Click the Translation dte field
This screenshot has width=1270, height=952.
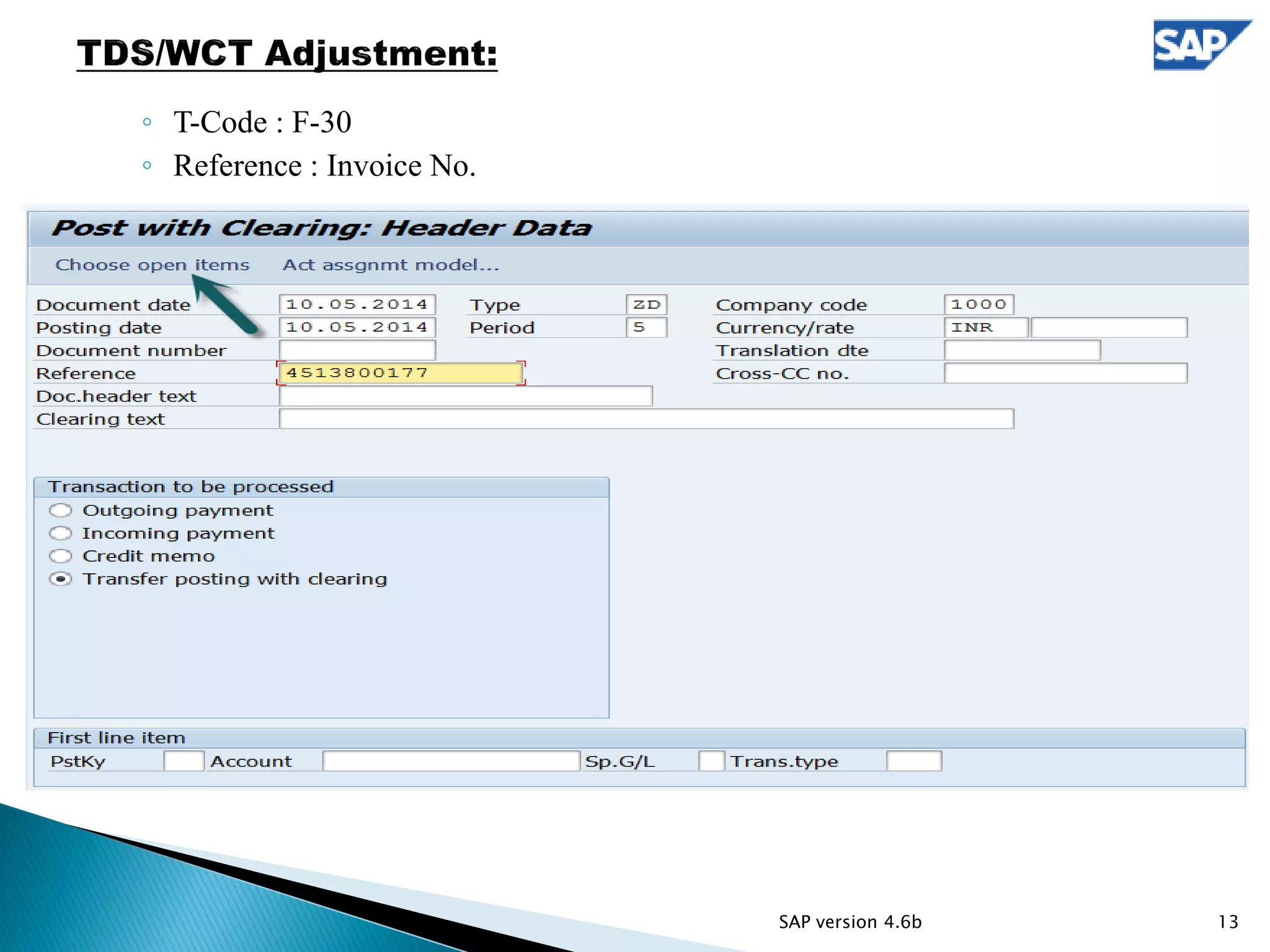(x=1022, y=350)
